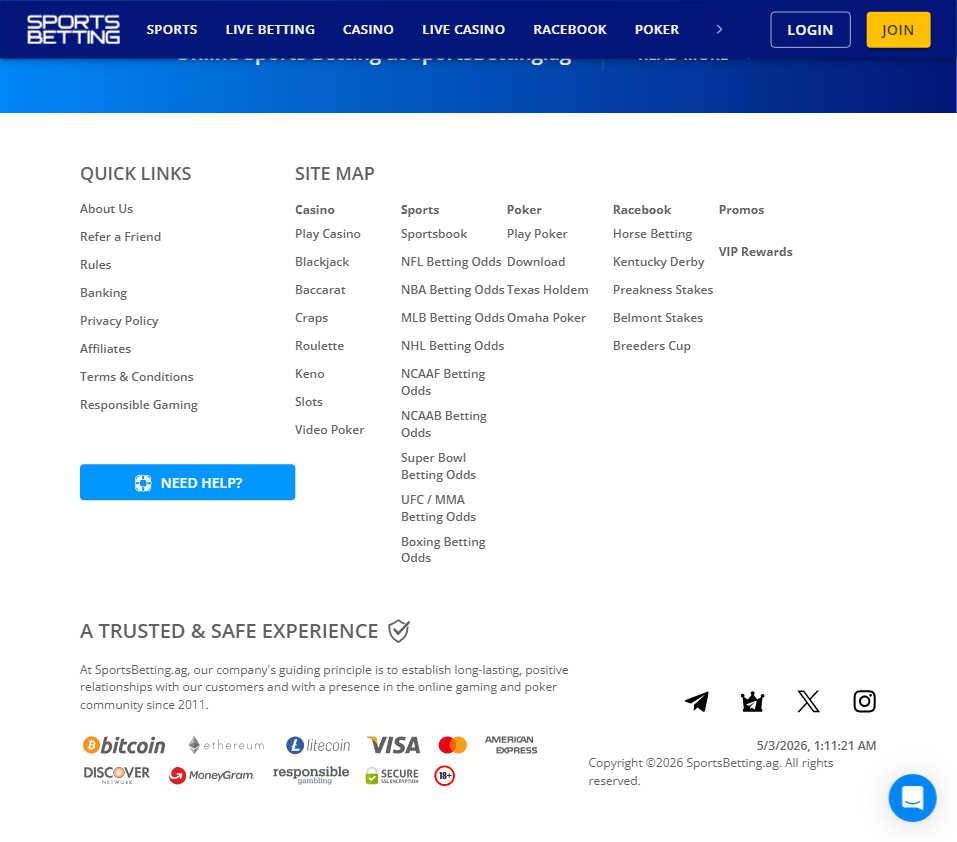Image resolution: width=957 pixels, height=842 pixels.
Task: Open the Blackjack link
Action: pos(322,262)
